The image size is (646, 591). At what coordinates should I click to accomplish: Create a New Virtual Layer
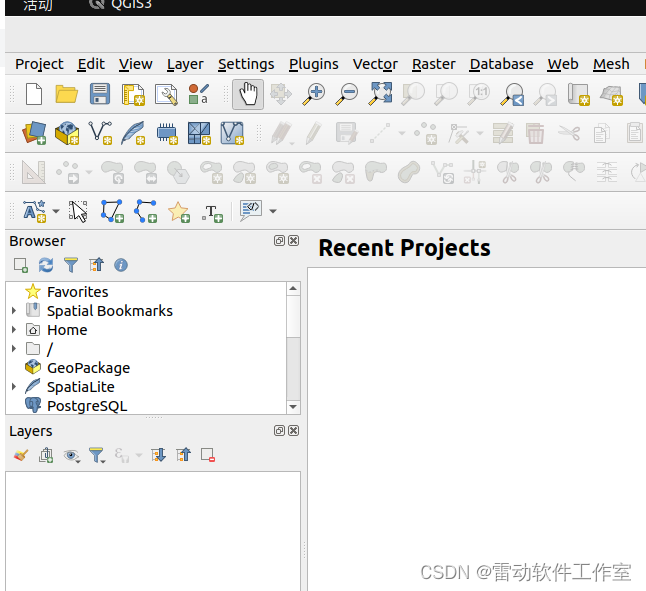point(232,133)
